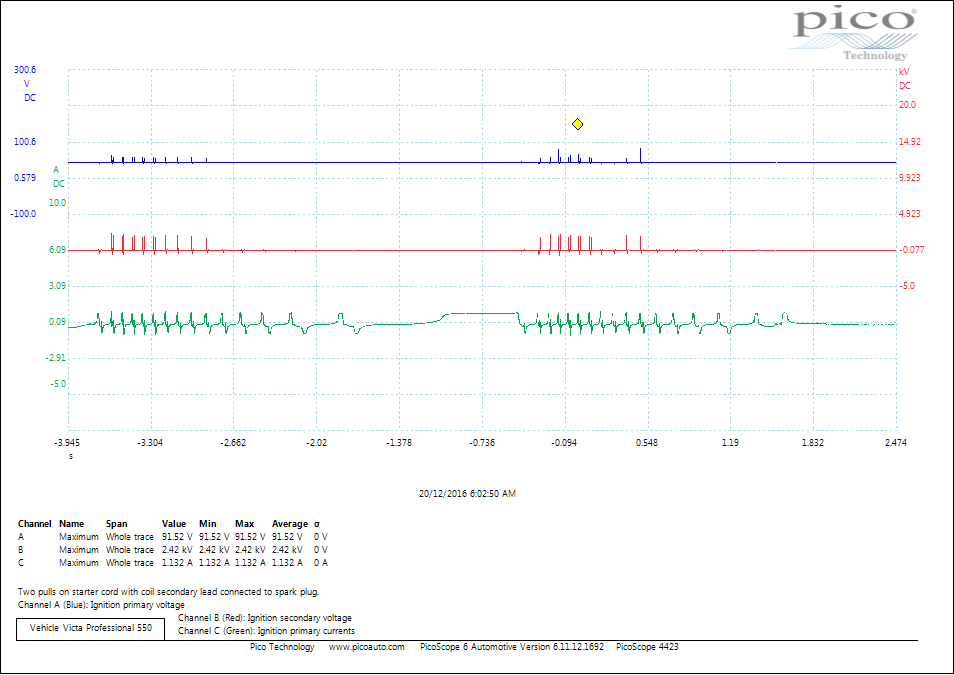Click the green 0.09 axis value

click(x=57, y=321)
